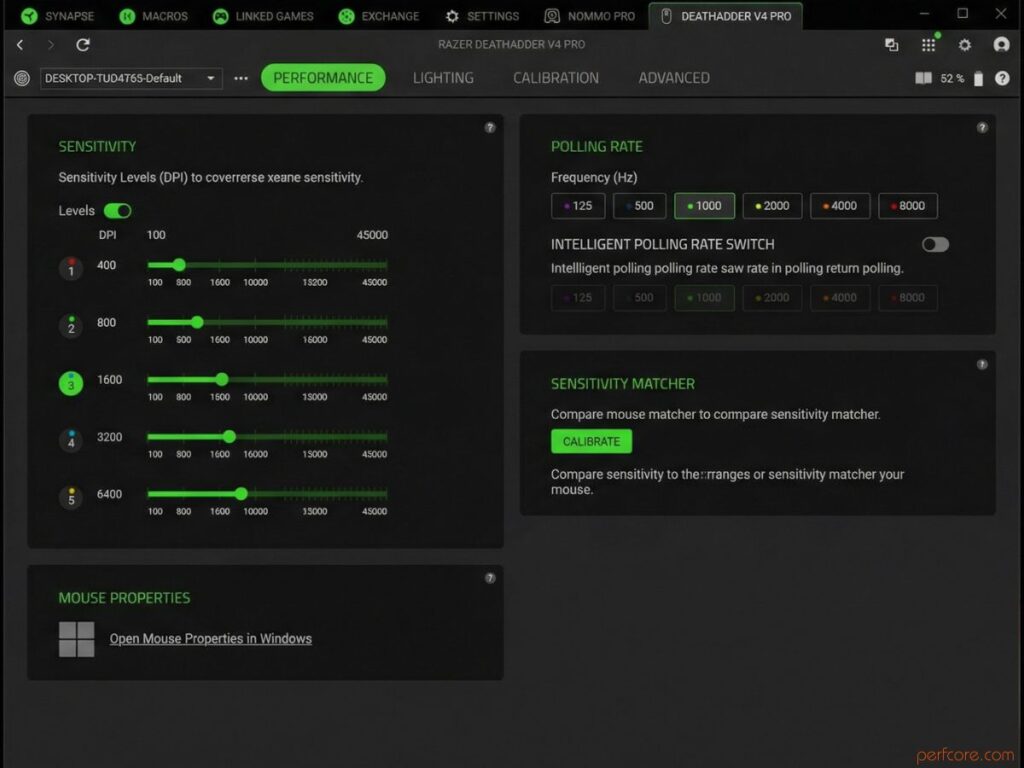Viewport: 1024px width, 768px height.
Task: Open the gear settings icon at top right
Action: pos(965,45)
